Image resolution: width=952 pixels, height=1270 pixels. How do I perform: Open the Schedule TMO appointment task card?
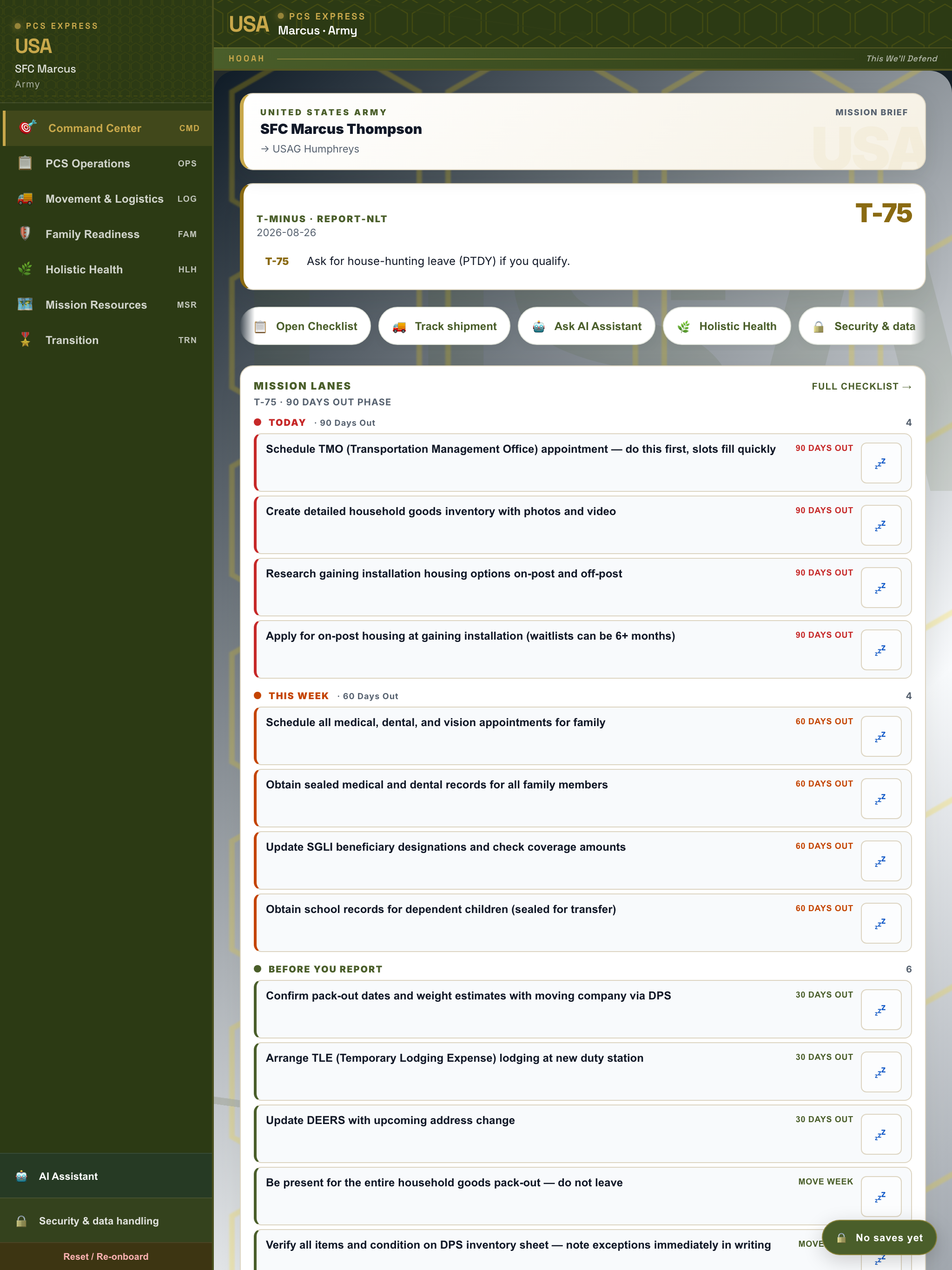click(582, 463)
